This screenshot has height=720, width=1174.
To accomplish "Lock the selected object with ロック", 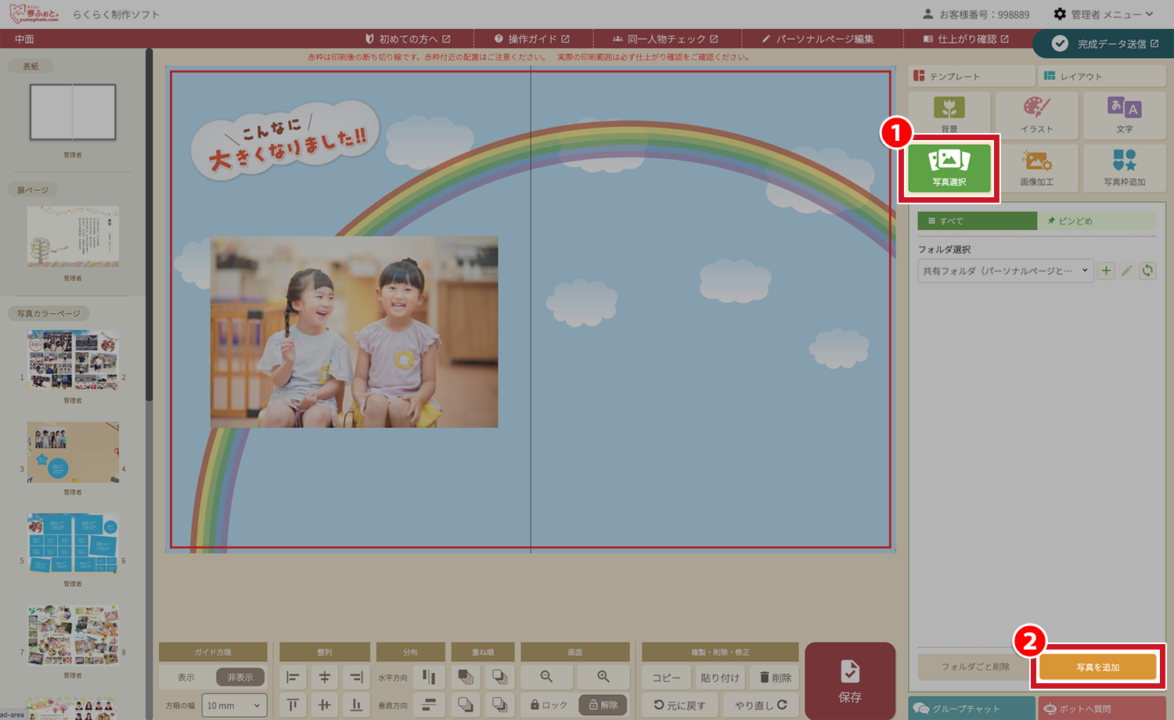I will (x=548, y=705).
